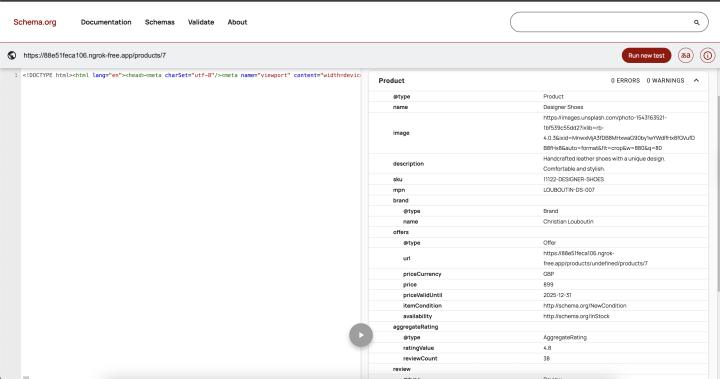
Task: Click the round play validation button
Action: [361, 335]
